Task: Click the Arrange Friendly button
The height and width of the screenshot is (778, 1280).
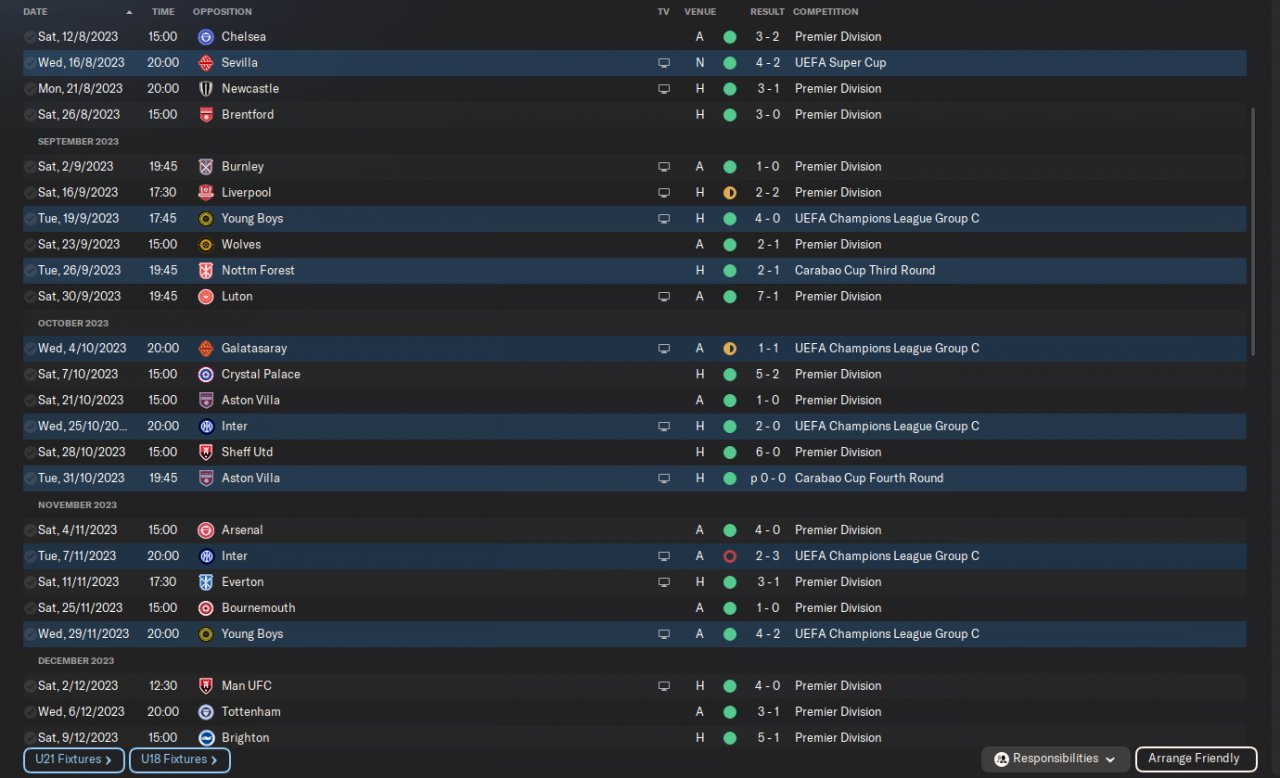Action: coord(1194,759)
